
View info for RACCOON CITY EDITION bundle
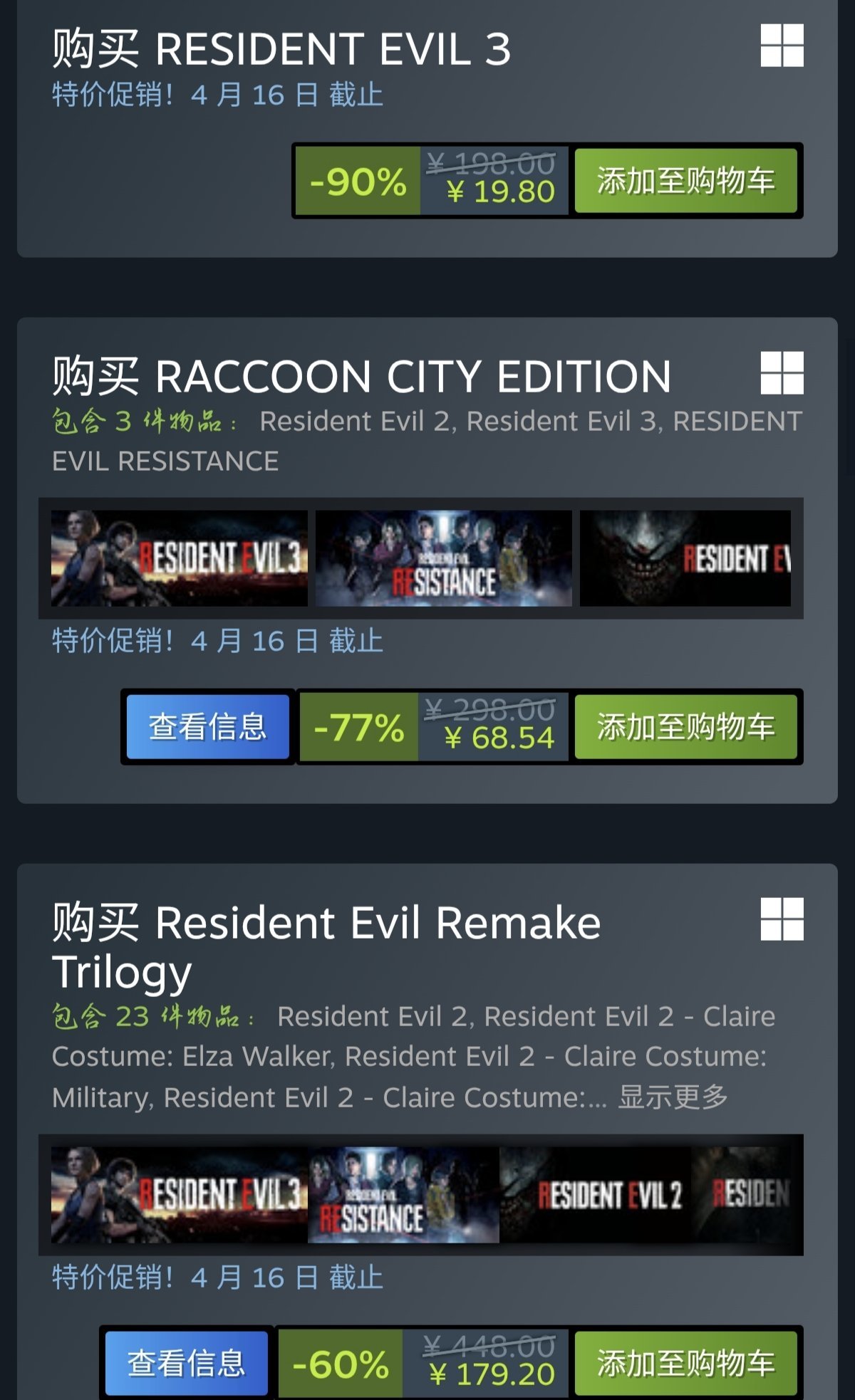[x=208, y=727]
